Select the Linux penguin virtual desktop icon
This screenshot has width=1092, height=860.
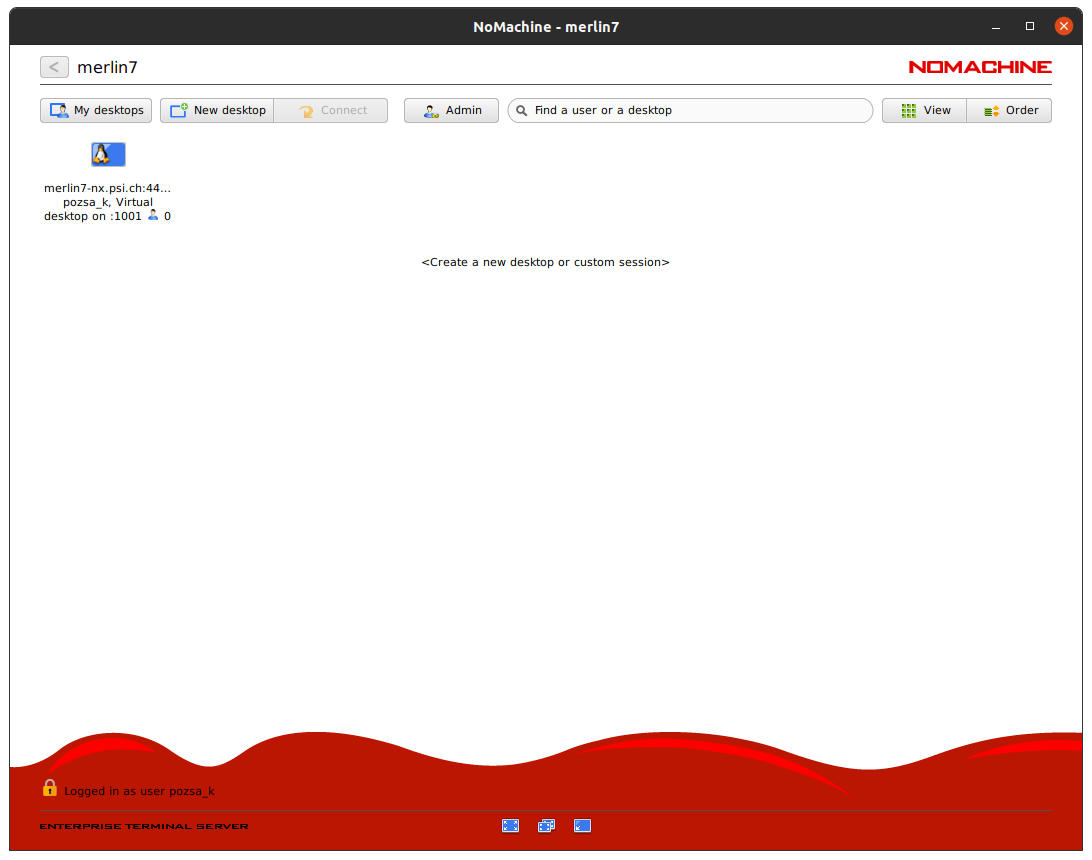pyautogui.click(x=108, y=154)
